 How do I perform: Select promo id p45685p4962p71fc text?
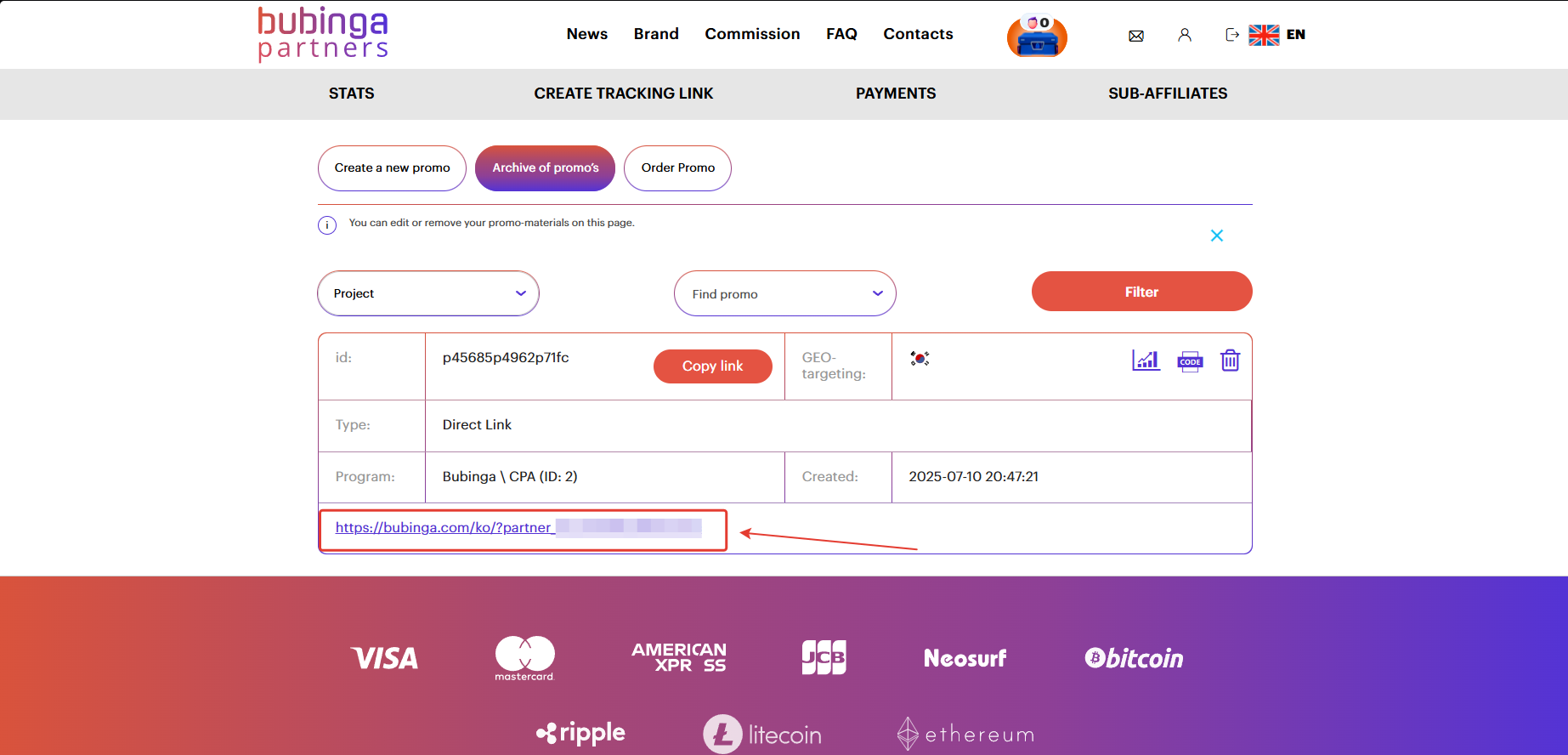(x=506, y=358)
